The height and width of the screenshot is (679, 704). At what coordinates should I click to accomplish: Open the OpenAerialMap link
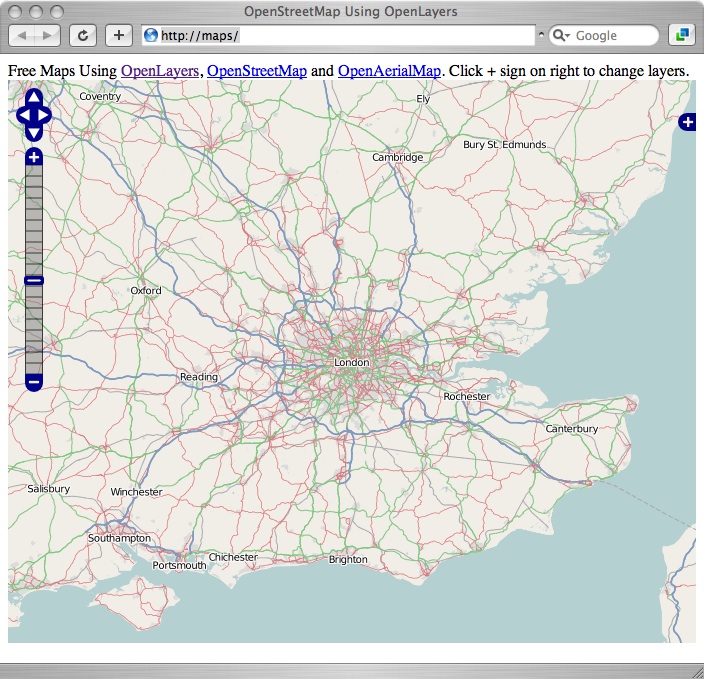click(389, 71)
